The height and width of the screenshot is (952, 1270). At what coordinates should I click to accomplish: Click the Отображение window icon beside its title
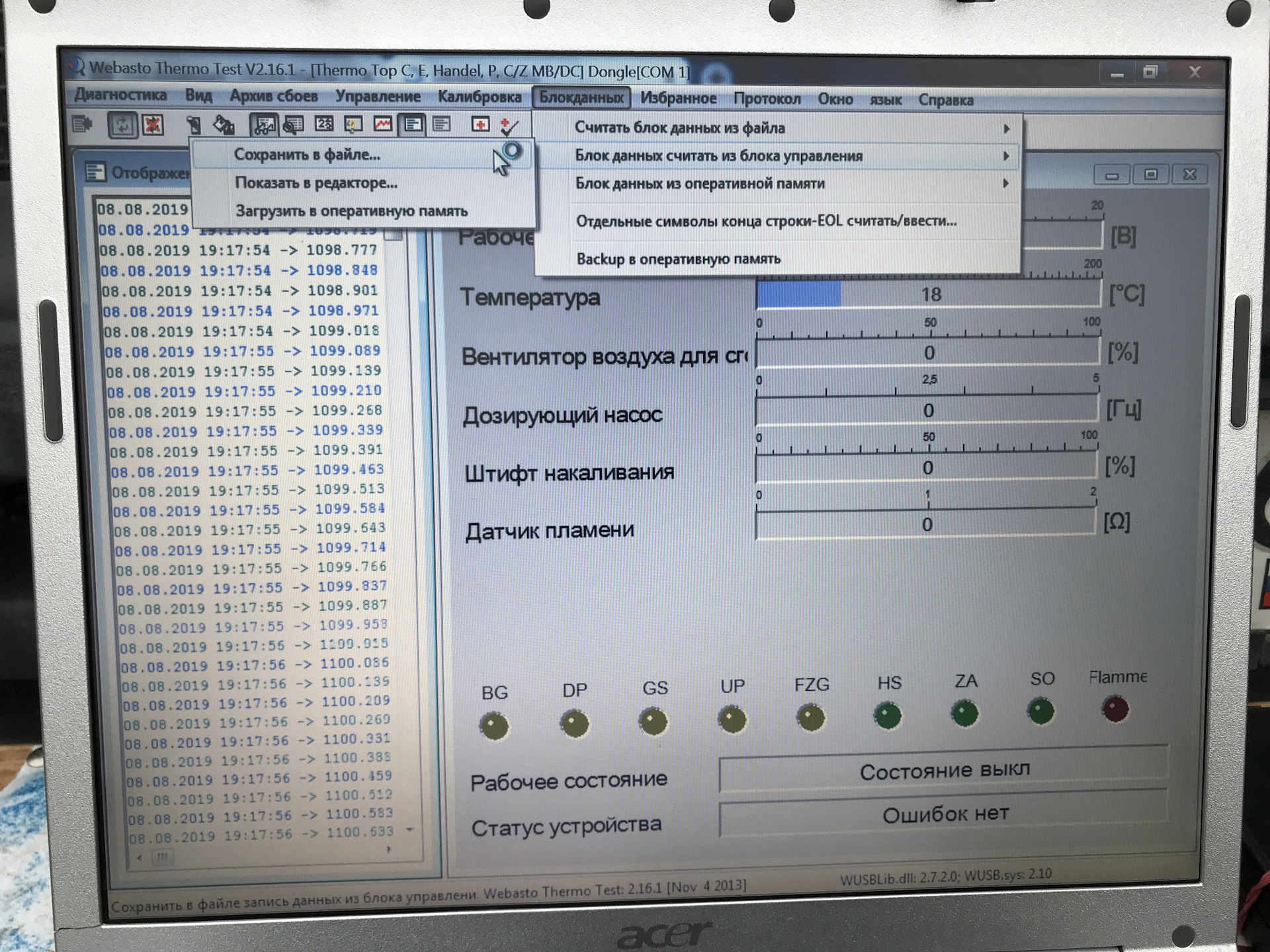pos(95,173)
